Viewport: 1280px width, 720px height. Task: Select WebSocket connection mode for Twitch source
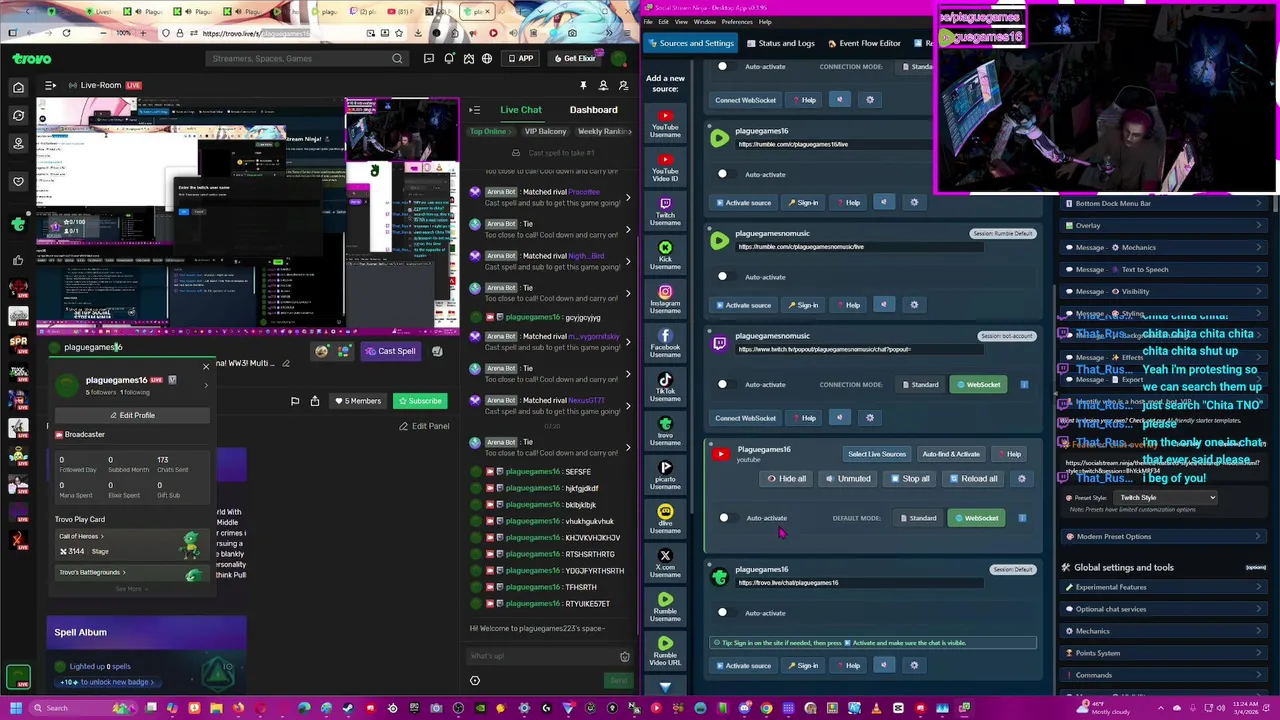click(x=978, y=384)
